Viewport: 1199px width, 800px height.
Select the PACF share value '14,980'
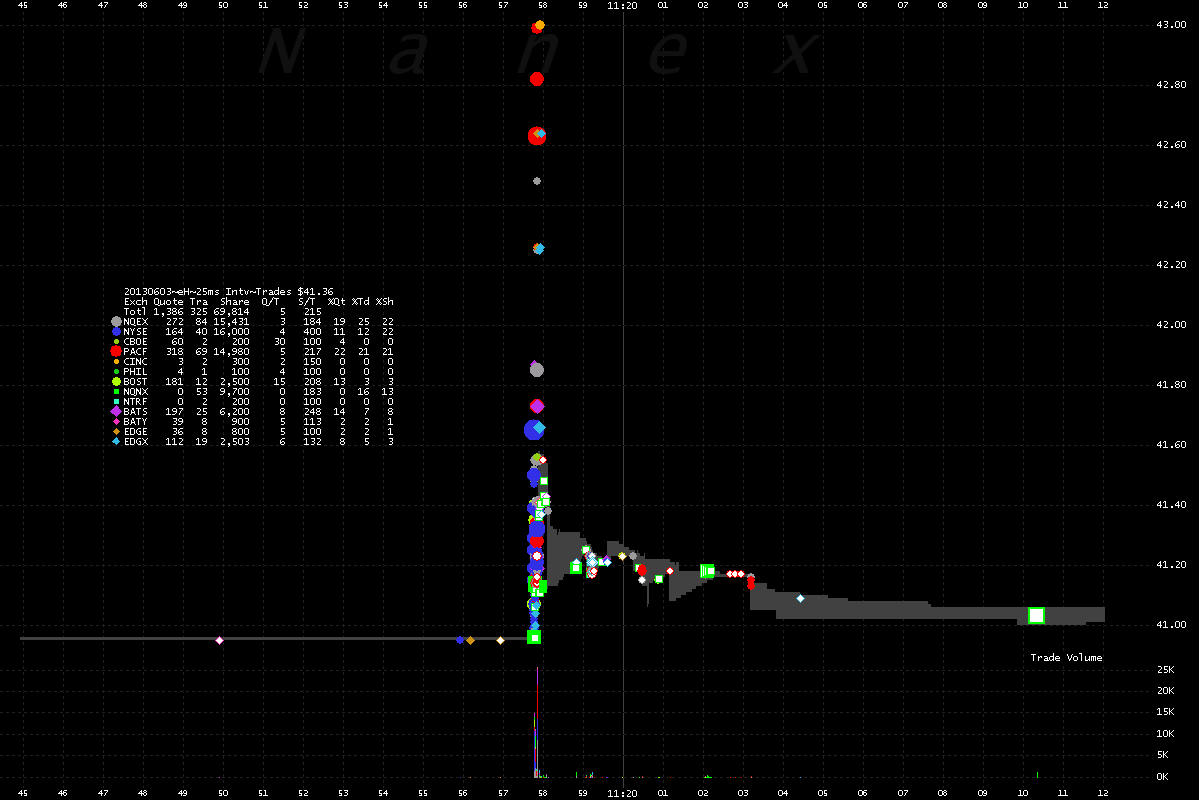pos(232,352)
